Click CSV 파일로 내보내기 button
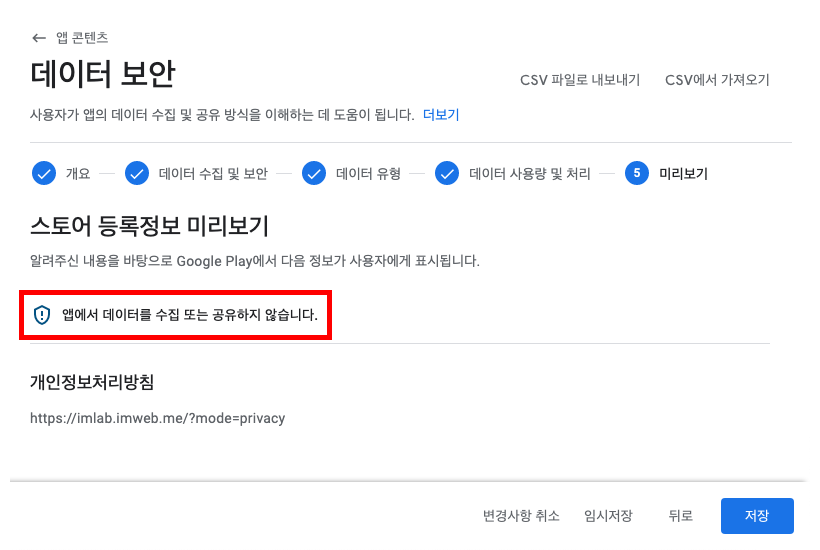 tap(580, 80)
